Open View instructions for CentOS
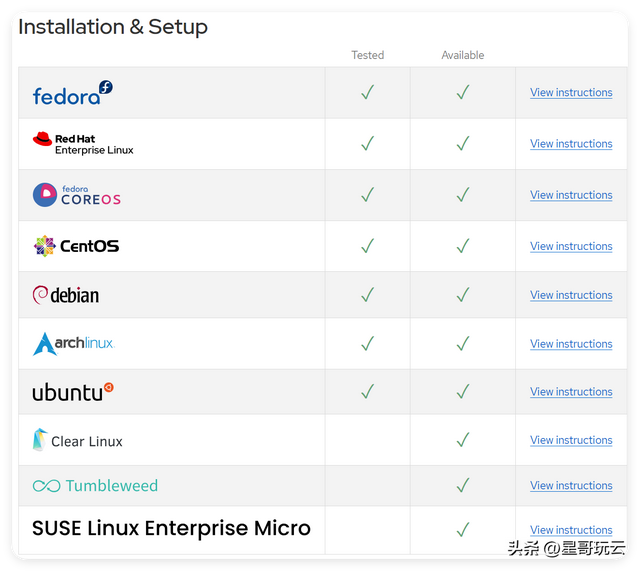 click(x=571, y=246)
